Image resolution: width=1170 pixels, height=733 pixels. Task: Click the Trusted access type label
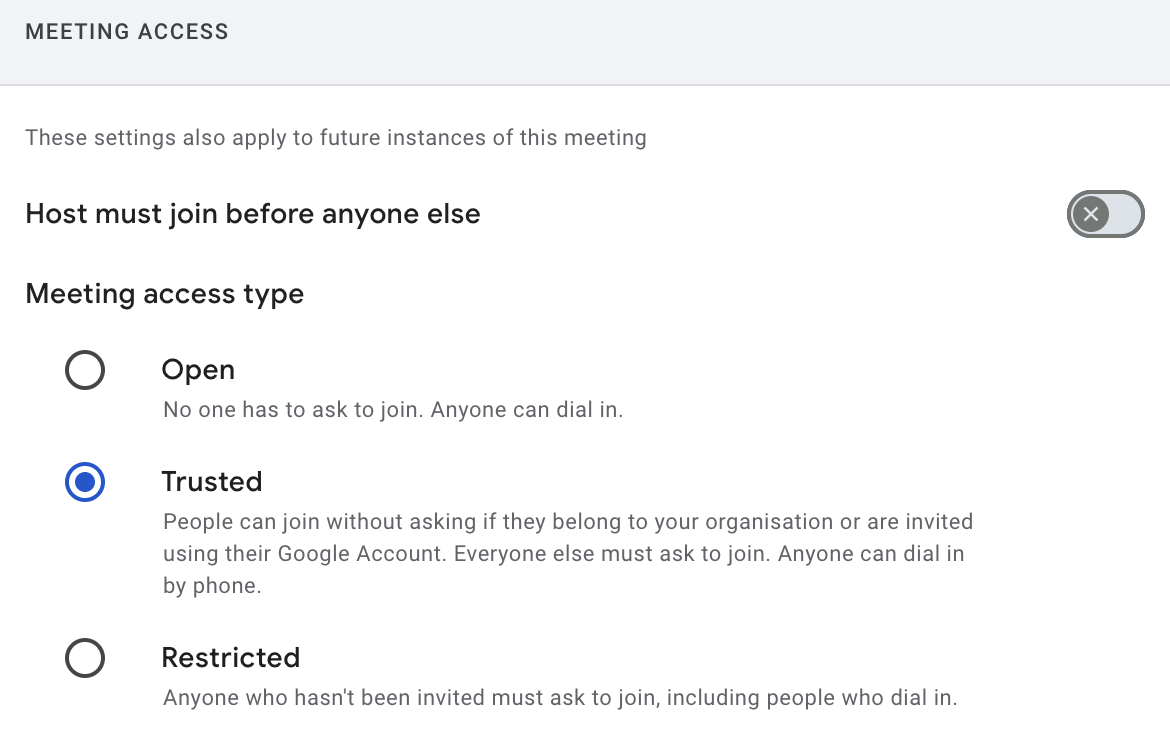point(212,482)
